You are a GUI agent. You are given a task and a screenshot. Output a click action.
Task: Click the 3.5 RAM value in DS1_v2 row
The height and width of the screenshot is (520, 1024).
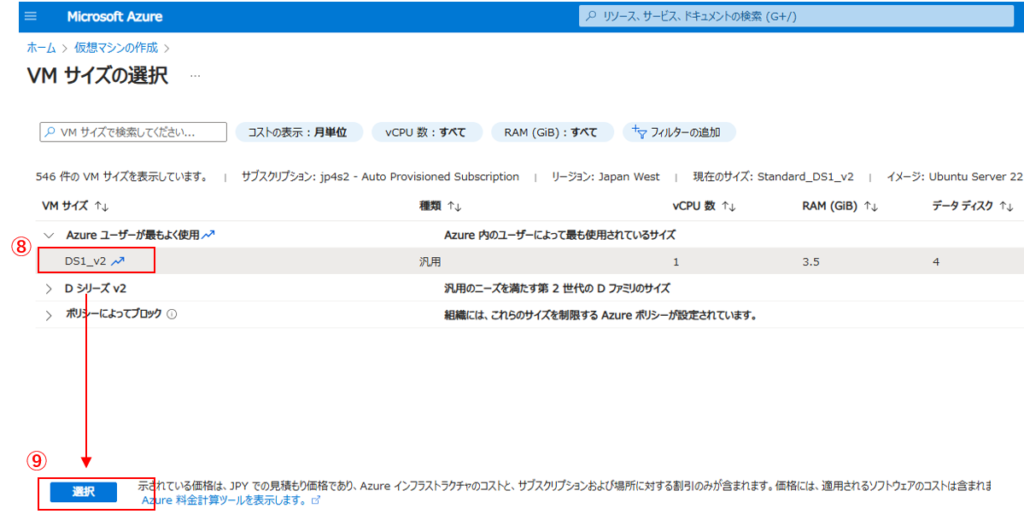pyautogui.click(x=810, y=261)
